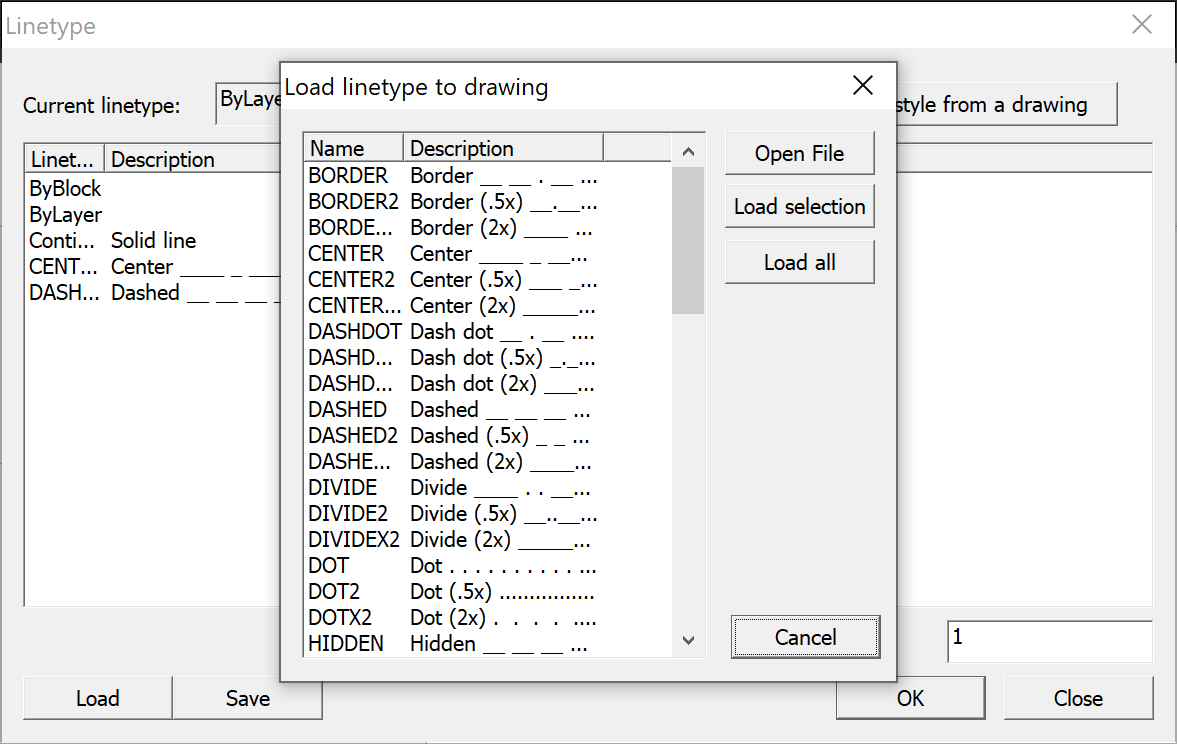This screenshot has height=744, width=1177.
Task: Sort list by the Name column header
Action: (352, 147)
